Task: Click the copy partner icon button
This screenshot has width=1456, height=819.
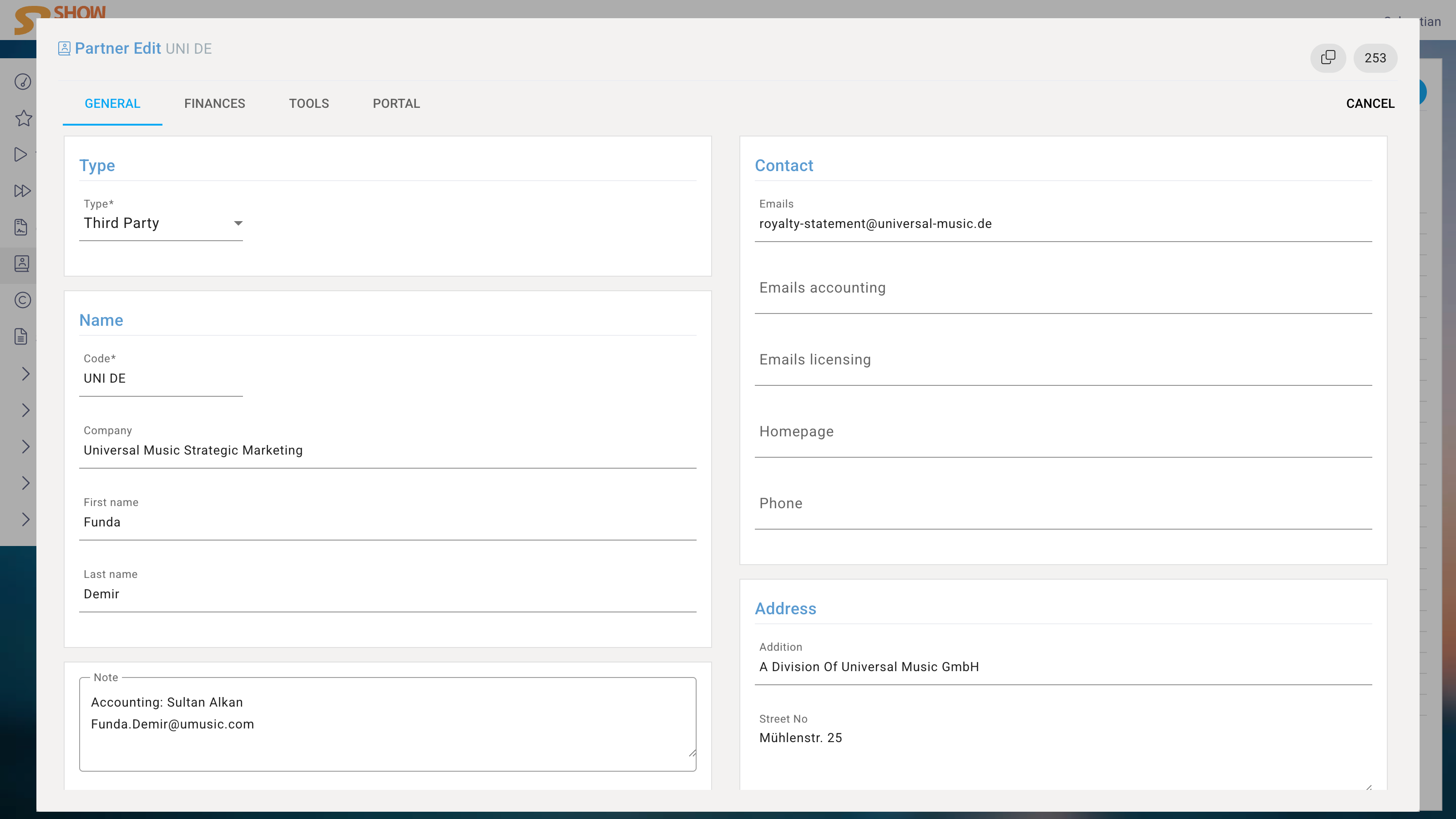Action: pos(1328,58)
